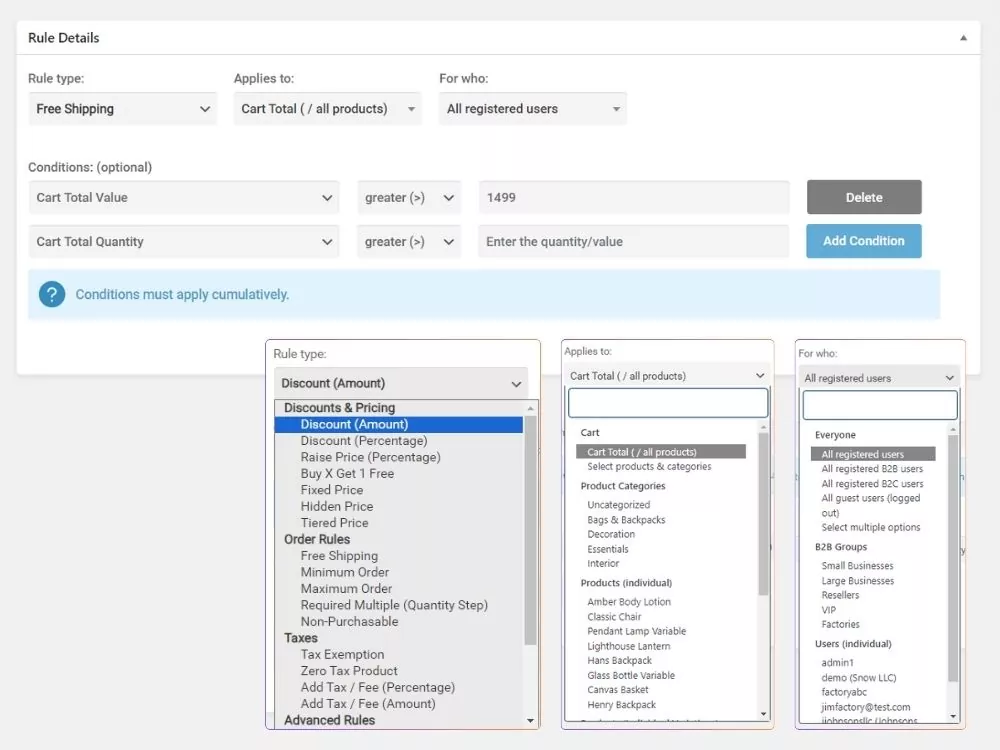Screen dimensions: 1000x750
Task: Pick the Hidden Price rule type
Action: [x=337, y=507]
